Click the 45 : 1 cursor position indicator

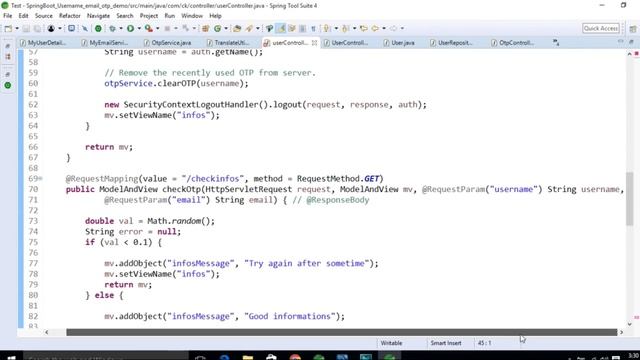[484, 343]
